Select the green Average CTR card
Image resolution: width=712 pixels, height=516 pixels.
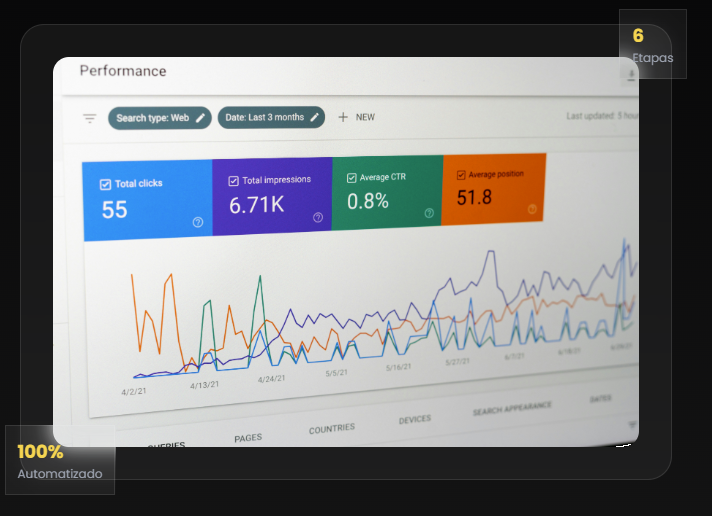click(387, 193)
